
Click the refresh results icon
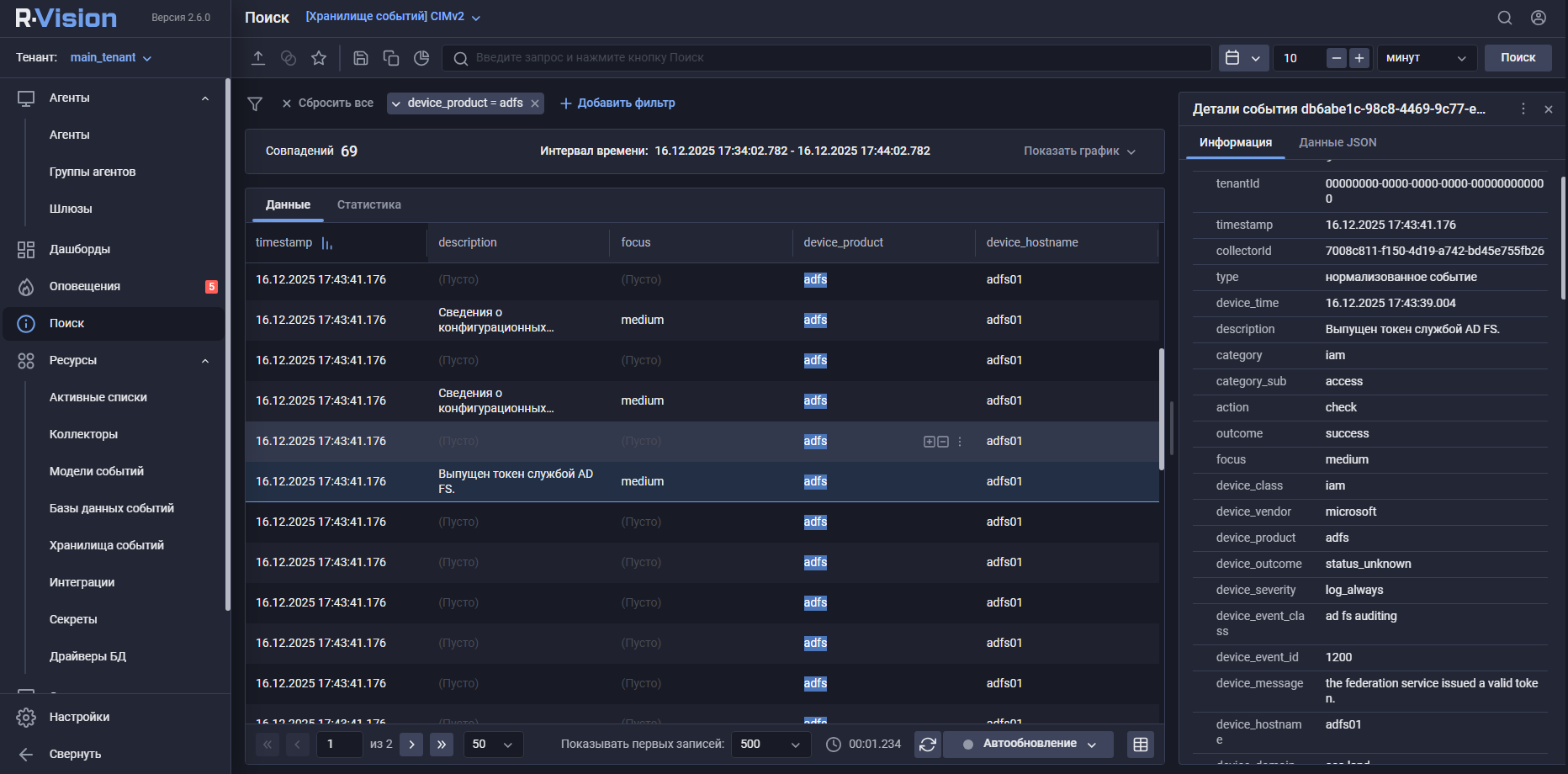coord(928,745)
